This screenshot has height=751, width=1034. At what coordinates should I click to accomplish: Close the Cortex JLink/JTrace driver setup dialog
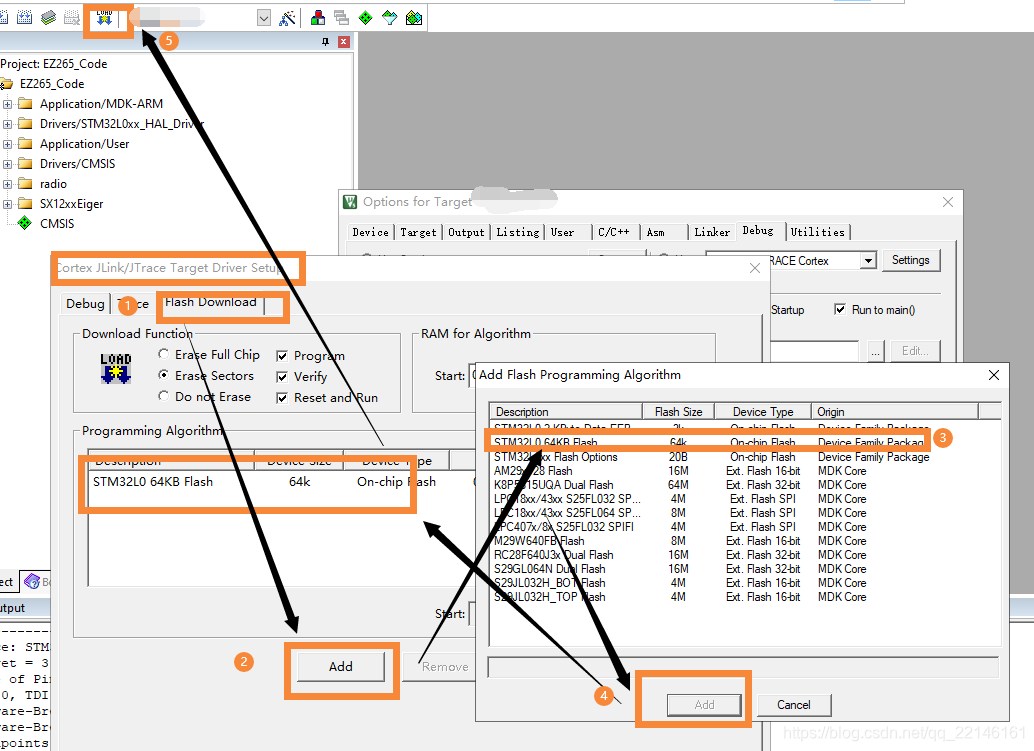tap(755, 268)
